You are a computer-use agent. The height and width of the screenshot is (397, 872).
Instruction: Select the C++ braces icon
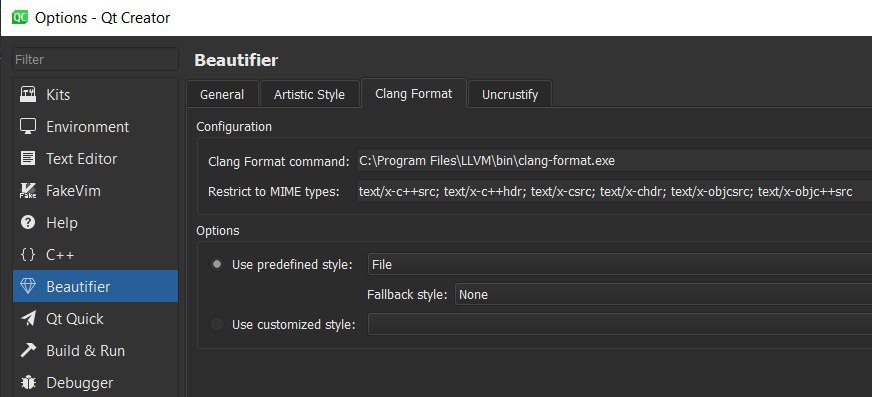point(28,255)
